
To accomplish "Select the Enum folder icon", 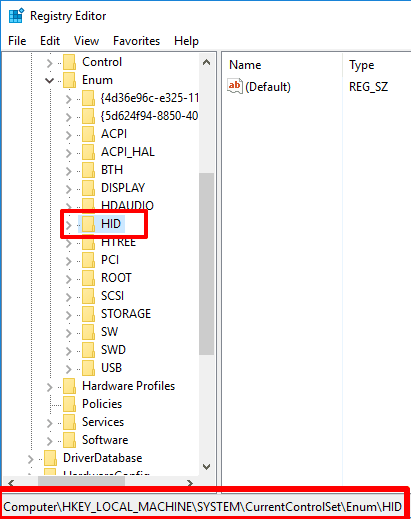I will coord(69,80).
